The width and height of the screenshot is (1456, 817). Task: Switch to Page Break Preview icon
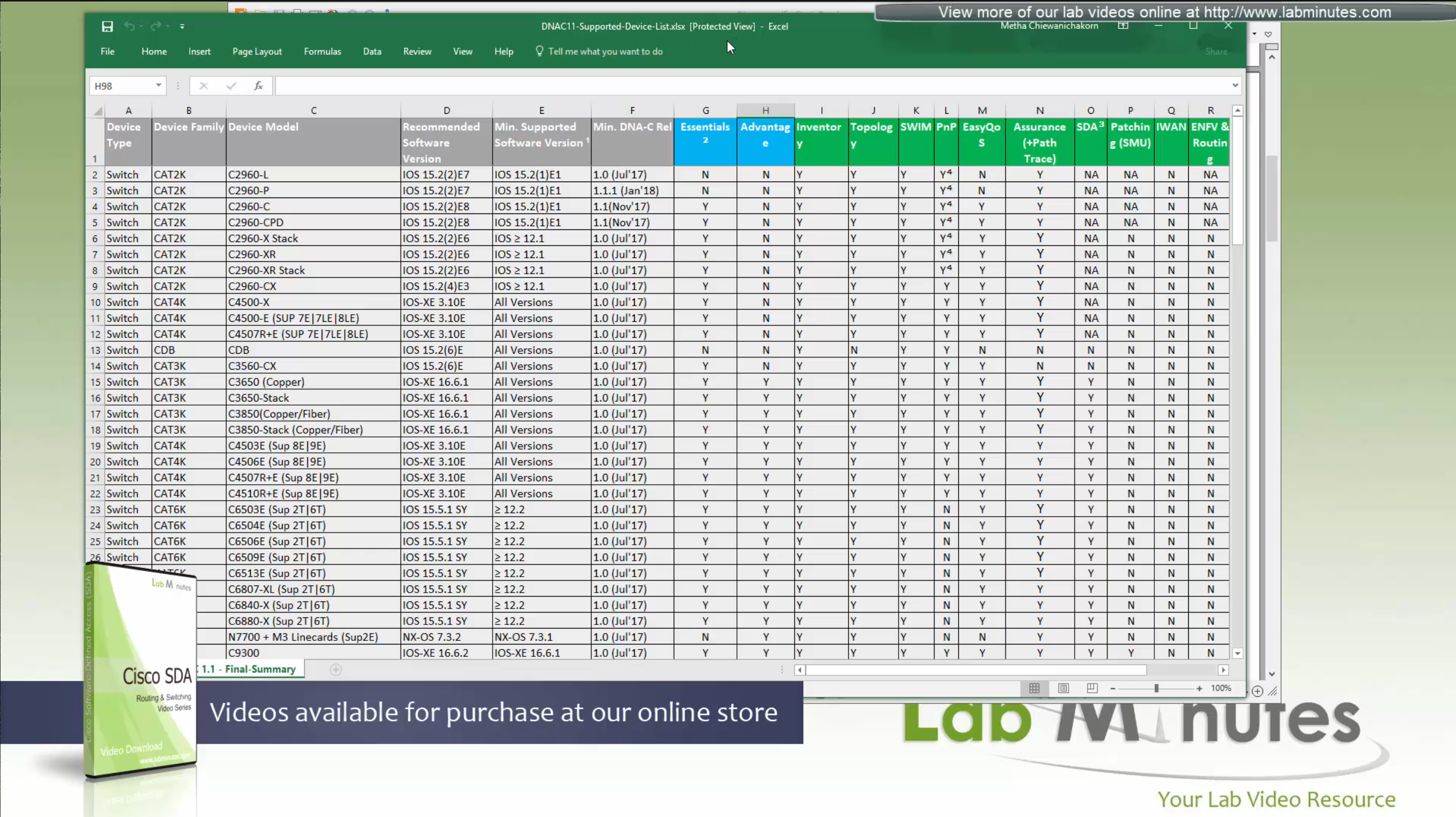[x=1092, y=688]
